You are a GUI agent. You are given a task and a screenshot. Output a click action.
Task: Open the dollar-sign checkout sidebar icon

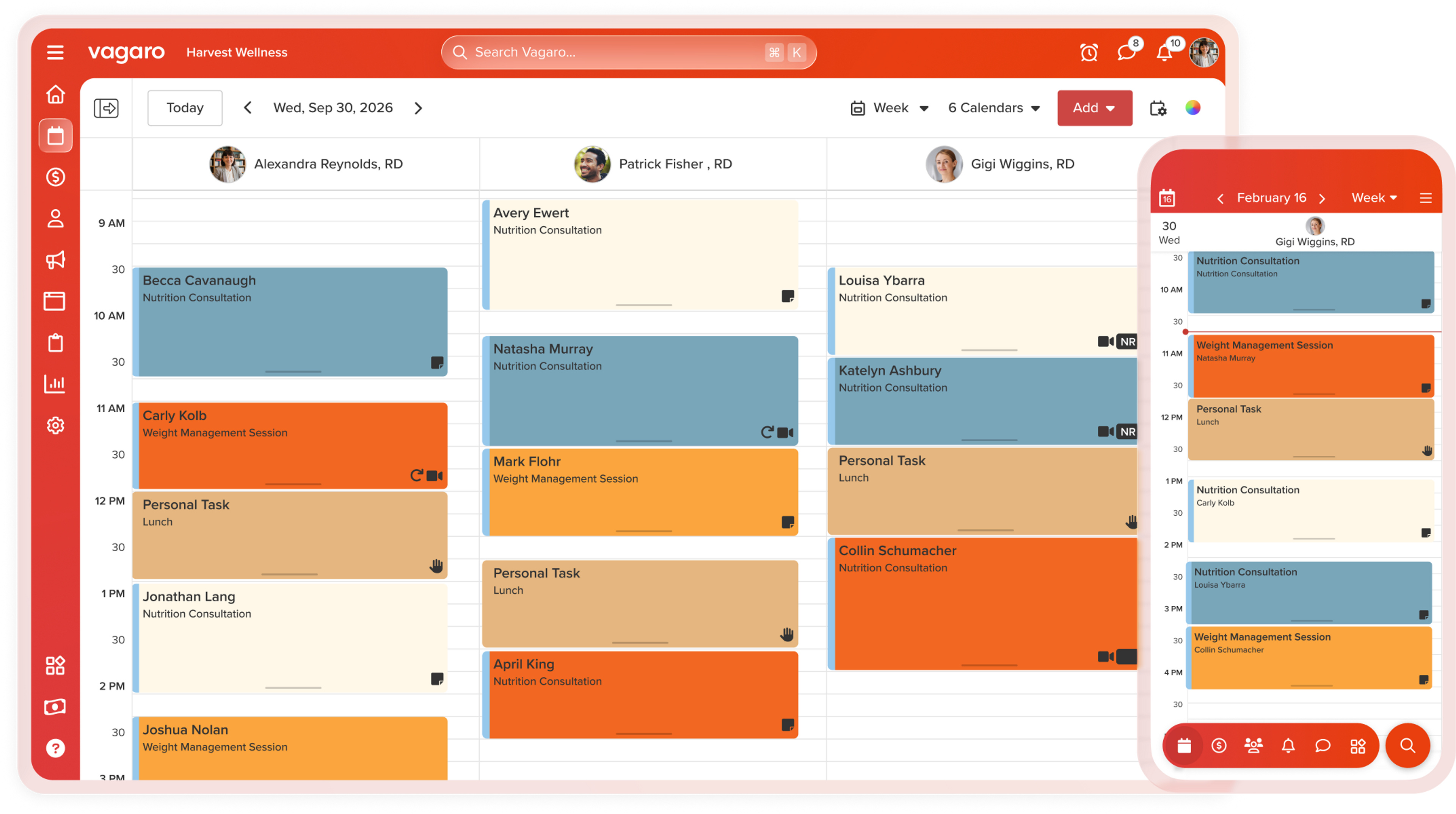(x=55, y=177)
